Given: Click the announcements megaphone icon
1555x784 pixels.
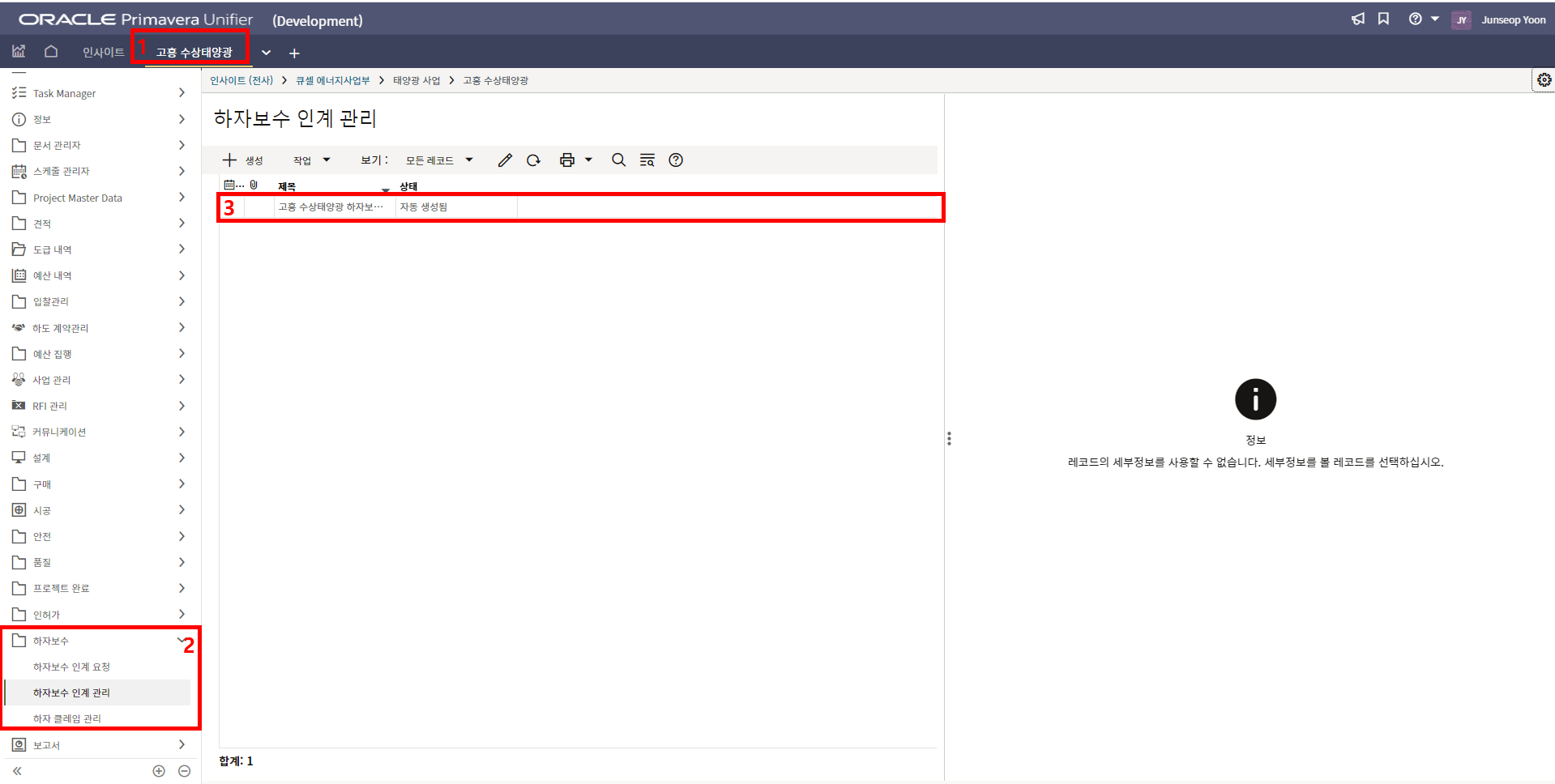Looking at the screenshot, I should coord(1358,19).
